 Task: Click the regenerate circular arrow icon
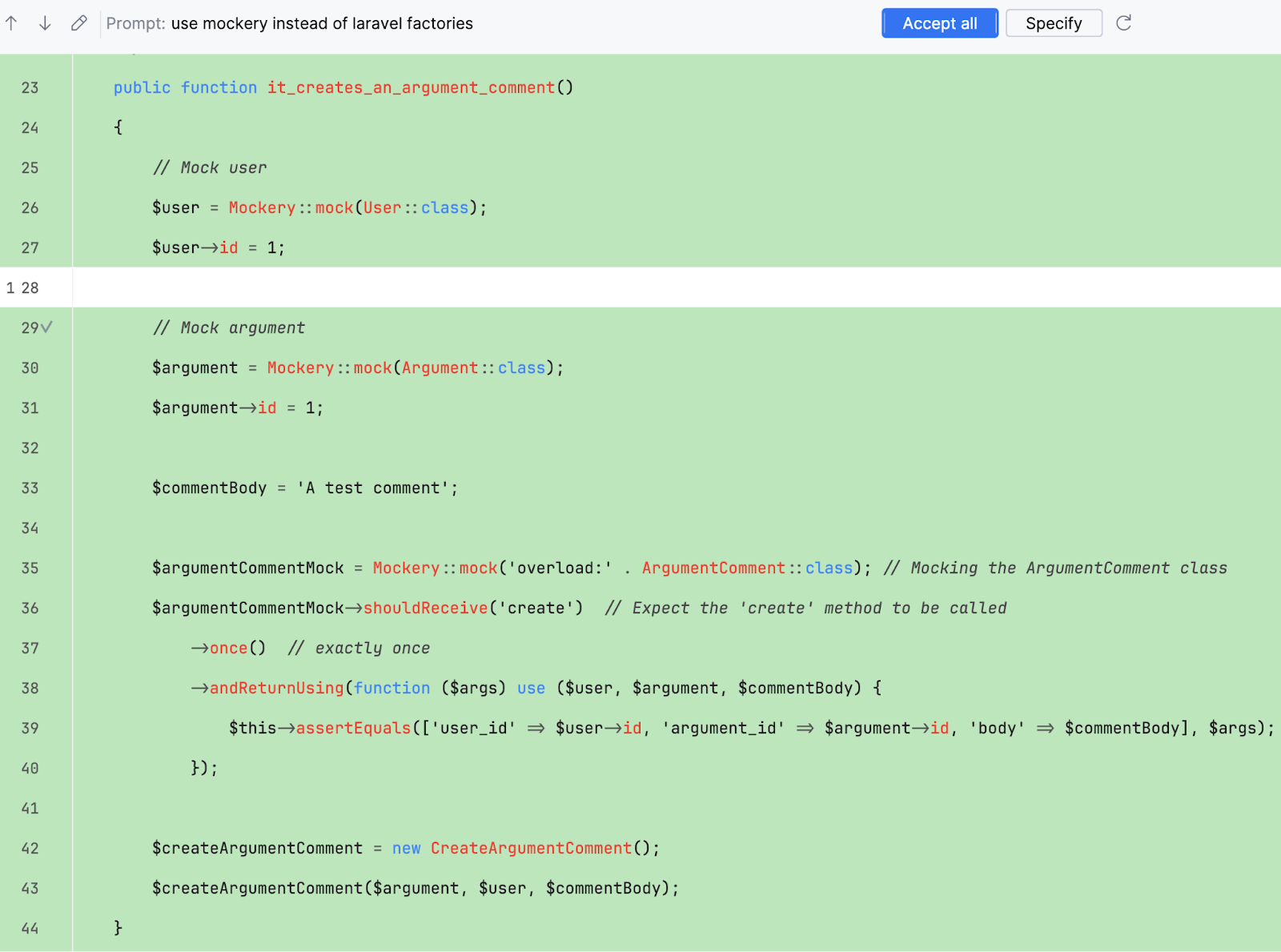pos(1124,23)
